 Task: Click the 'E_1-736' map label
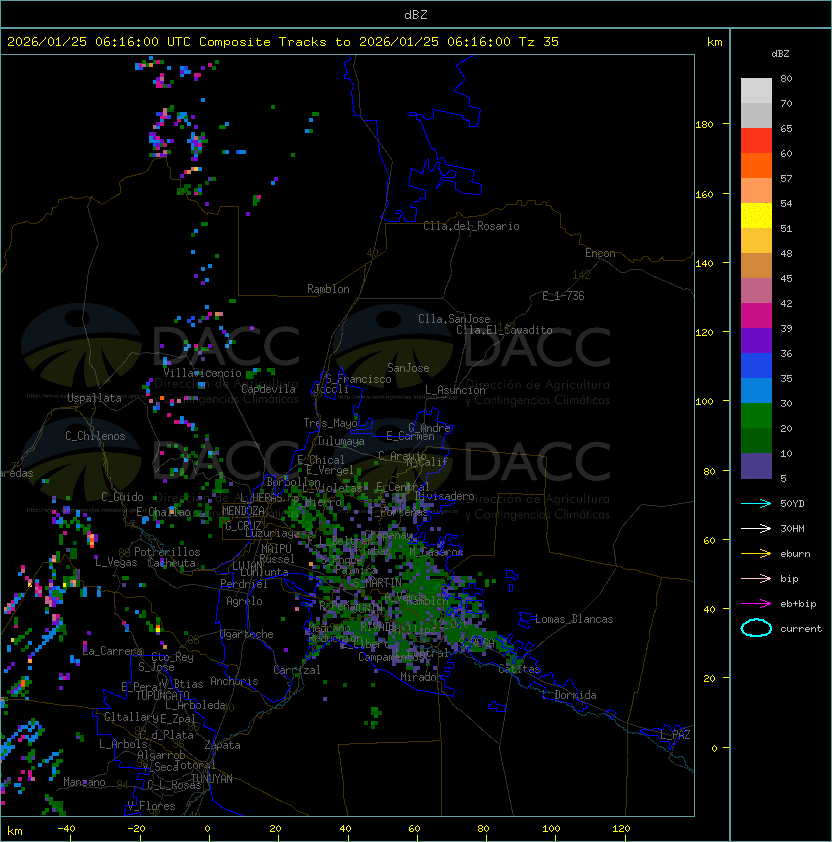pos(563,296)
